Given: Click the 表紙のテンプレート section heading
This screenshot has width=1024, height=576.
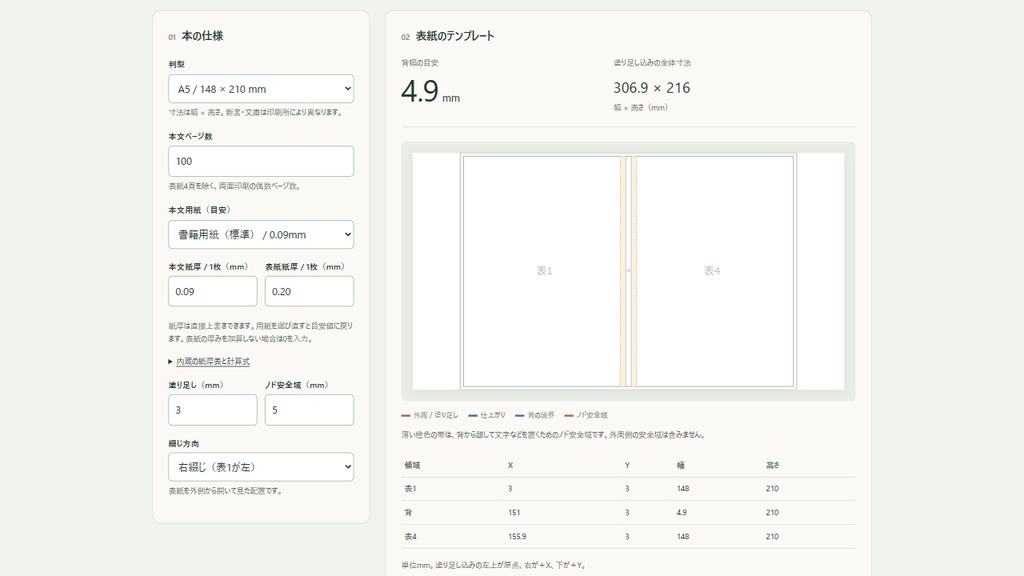Looking at the screenshot, I should (455, 36).
